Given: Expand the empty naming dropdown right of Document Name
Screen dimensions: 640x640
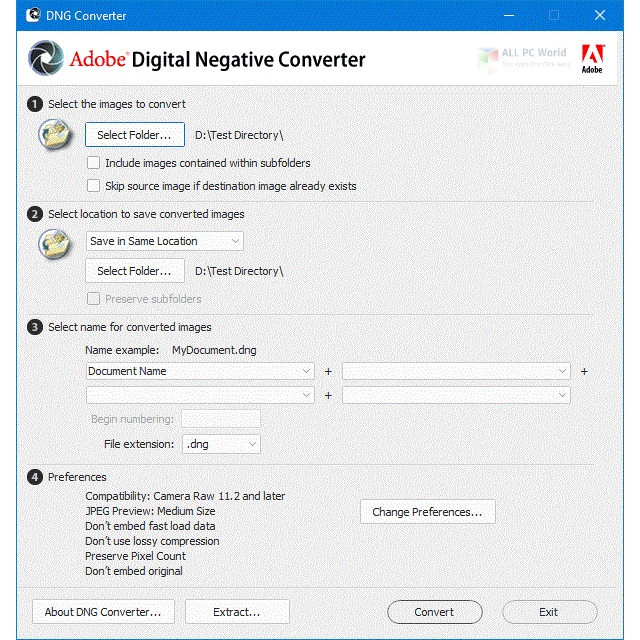Looking at the screenshot, I should coord(456,371).
